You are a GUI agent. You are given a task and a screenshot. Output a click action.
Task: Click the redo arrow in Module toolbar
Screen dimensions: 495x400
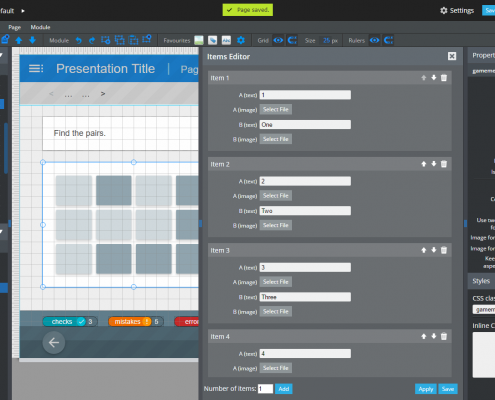(92, 40)
